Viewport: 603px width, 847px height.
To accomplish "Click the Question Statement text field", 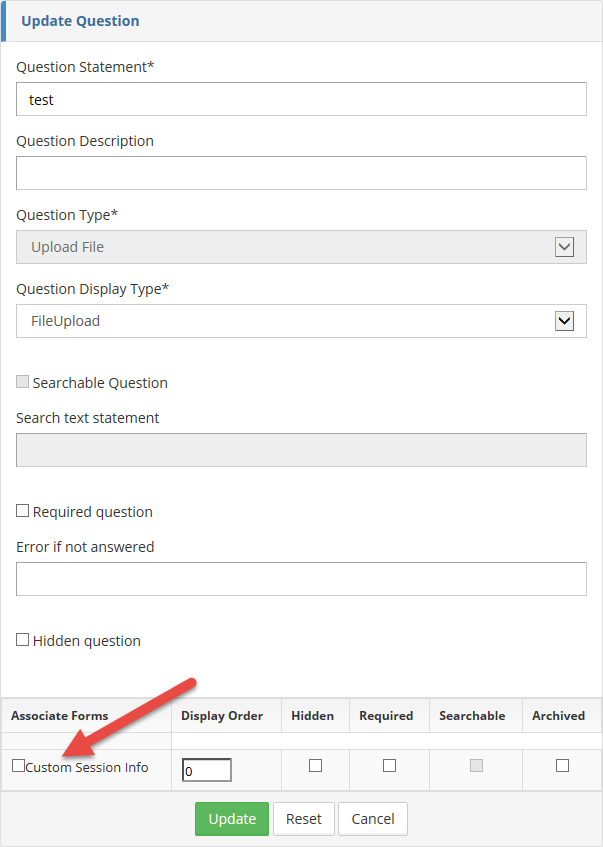I will pos(300,100).
